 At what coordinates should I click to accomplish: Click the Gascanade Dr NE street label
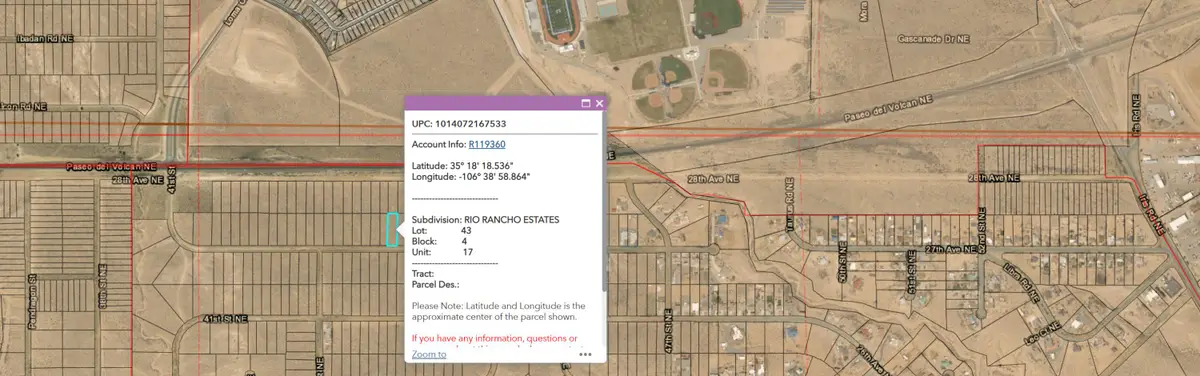click(x=934, y=39)
